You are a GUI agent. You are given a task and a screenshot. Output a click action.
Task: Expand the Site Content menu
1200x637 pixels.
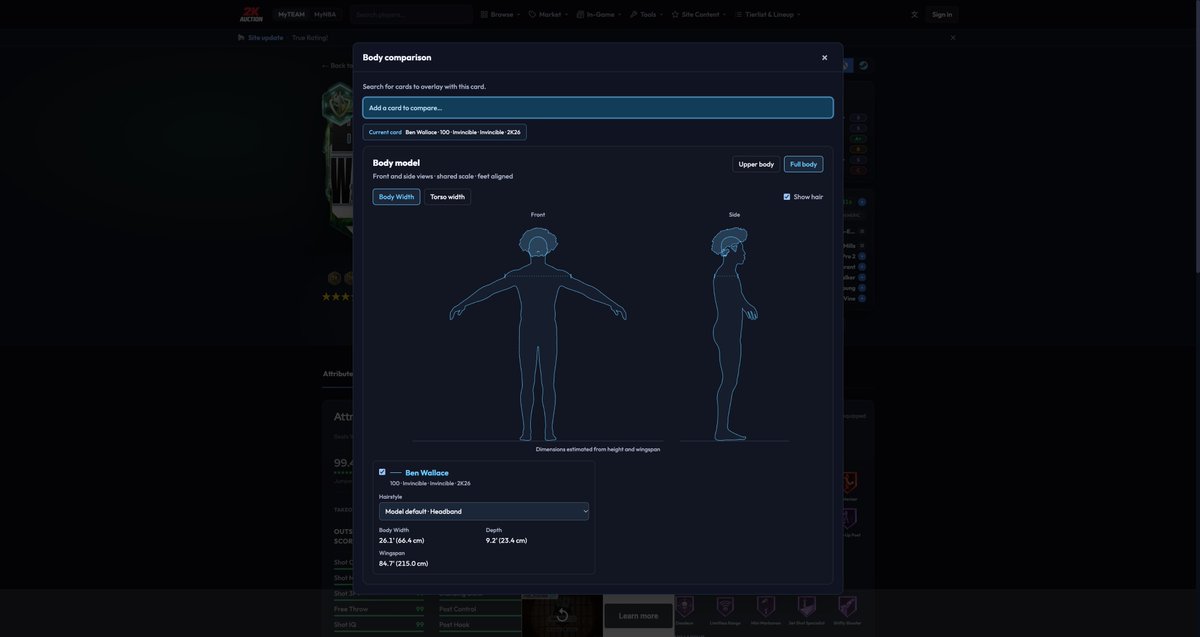point(699,14)
